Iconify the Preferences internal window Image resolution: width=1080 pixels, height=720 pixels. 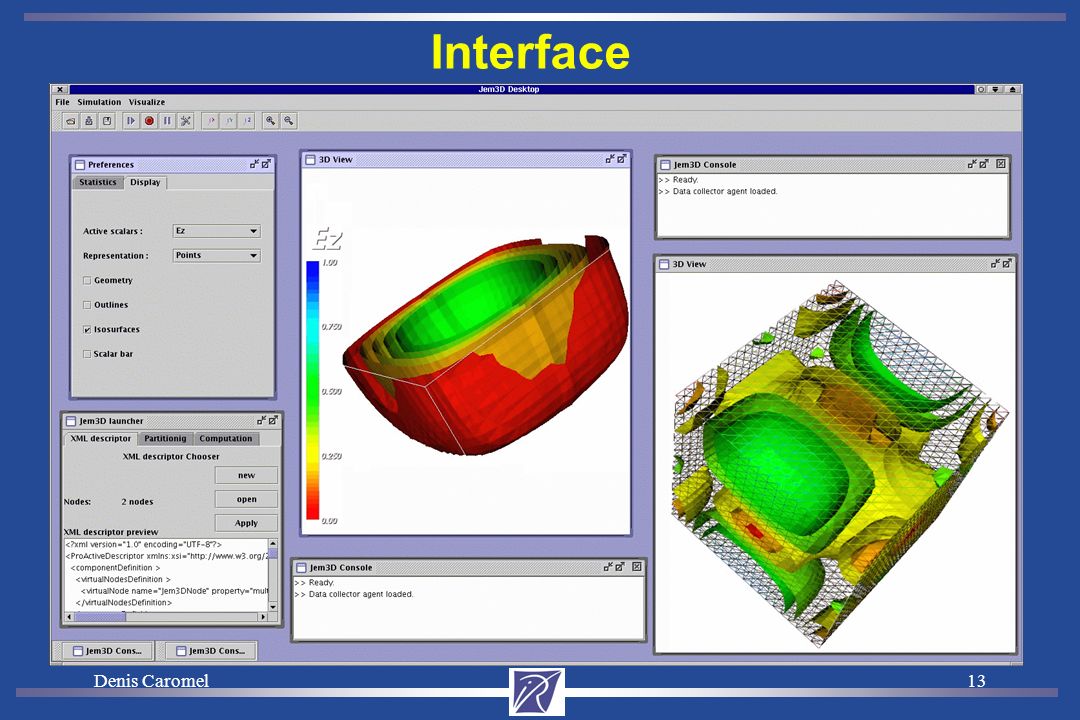[x=254, y=164]
